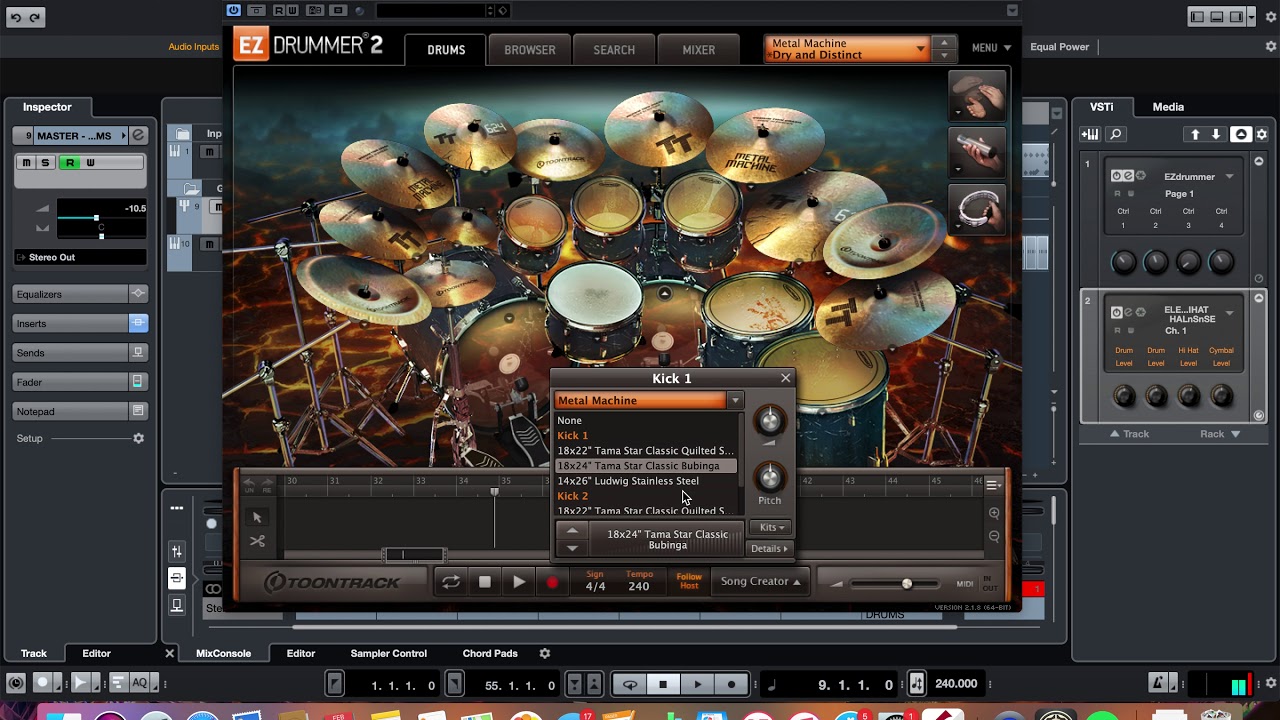
Task: Zoom in on EZdrummer song track
Action: click(x=994, y=513)
